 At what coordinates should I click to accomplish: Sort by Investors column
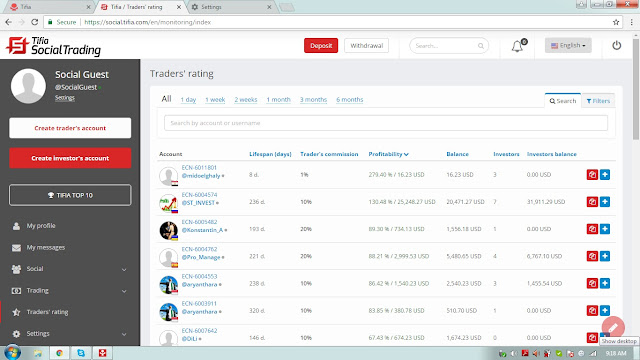506,154
